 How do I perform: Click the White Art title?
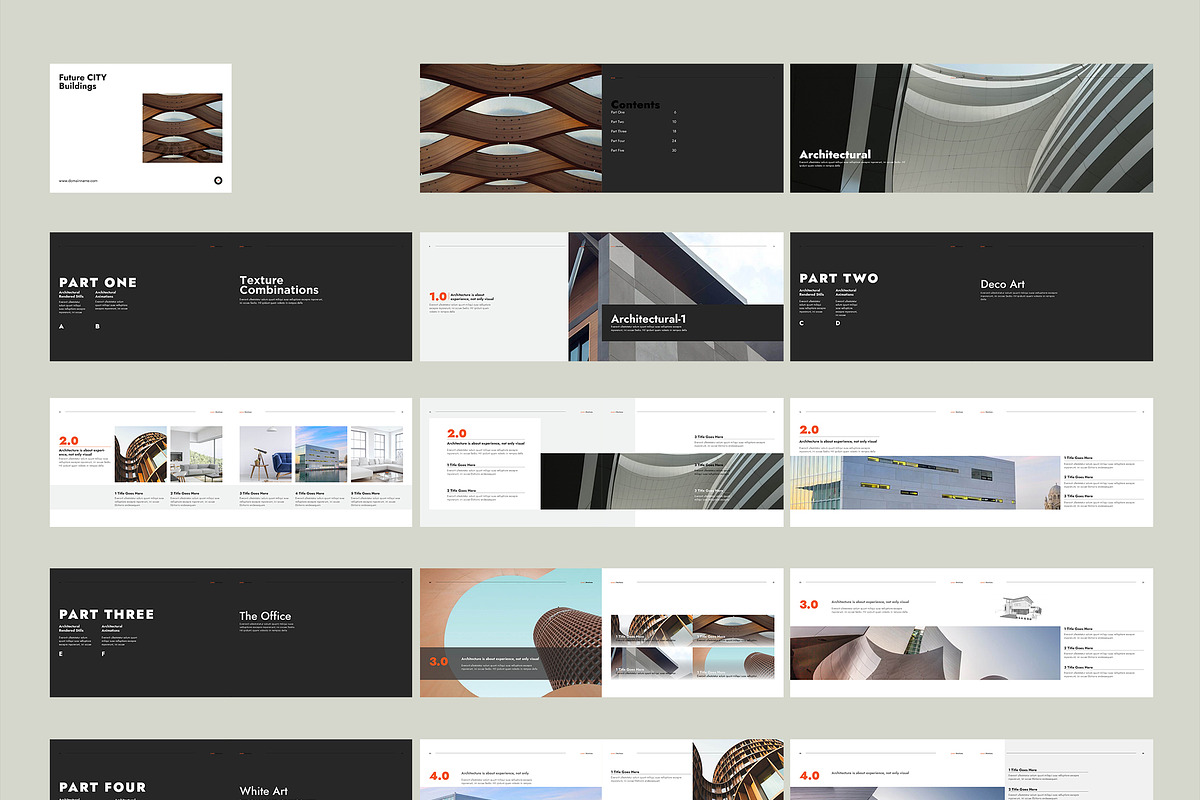point(264,791)
